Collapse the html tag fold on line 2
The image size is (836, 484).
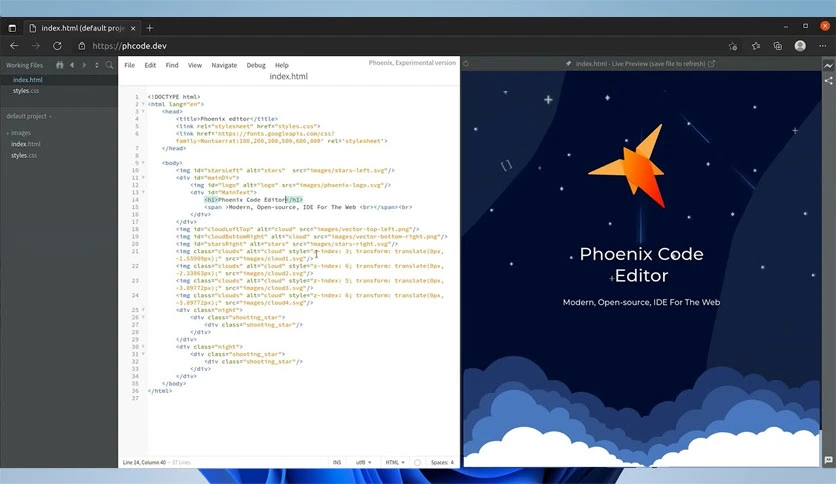point(143,104)
